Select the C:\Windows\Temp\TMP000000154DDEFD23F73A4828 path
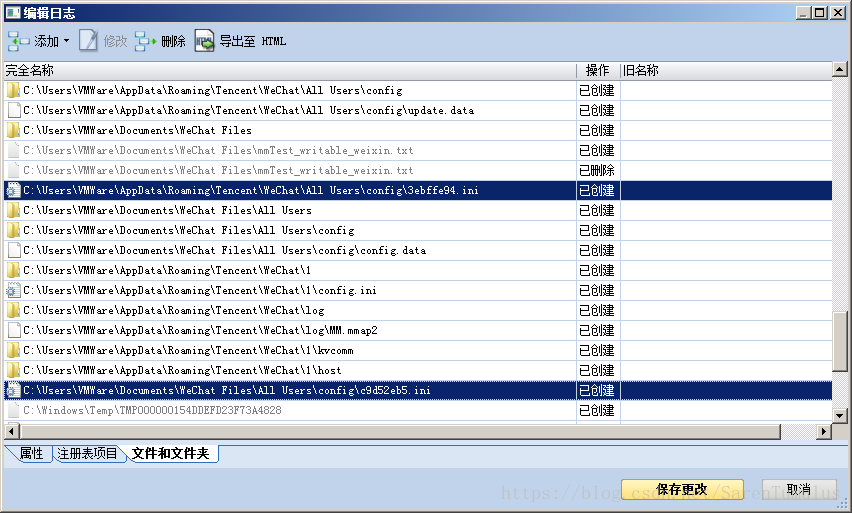The height and width of the screenshot is (513, 852). point(152,410)
